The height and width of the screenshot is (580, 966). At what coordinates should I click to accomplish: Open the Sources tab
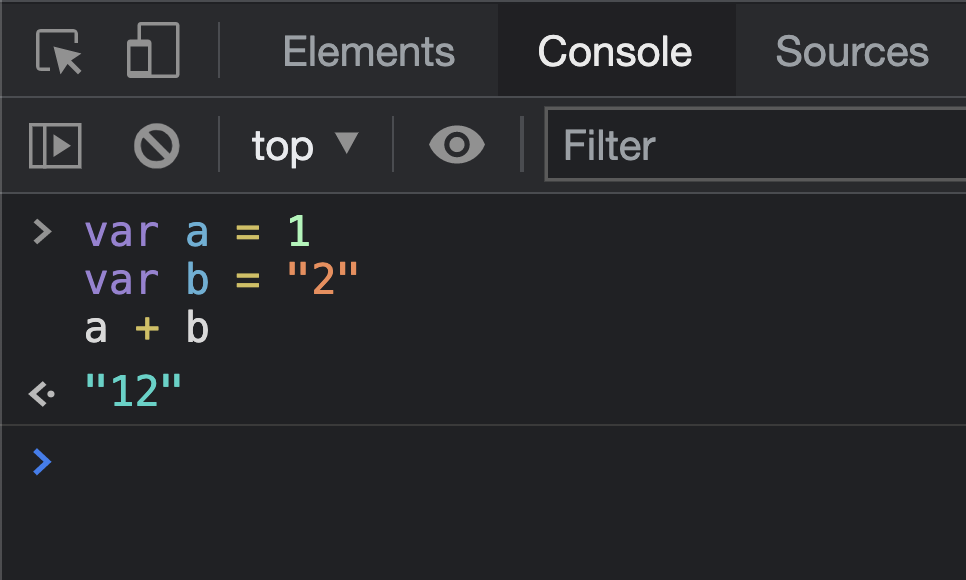tap(851, 50)
